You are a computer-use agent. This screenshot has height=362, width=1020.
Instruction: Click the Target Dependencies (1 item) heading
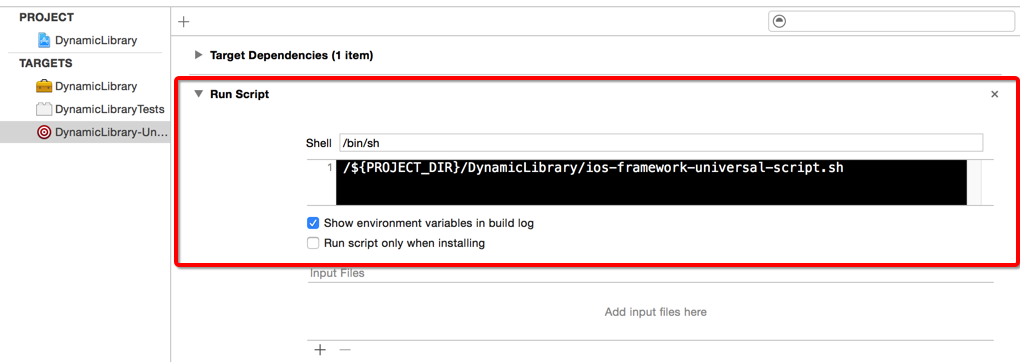coord(291,55)
